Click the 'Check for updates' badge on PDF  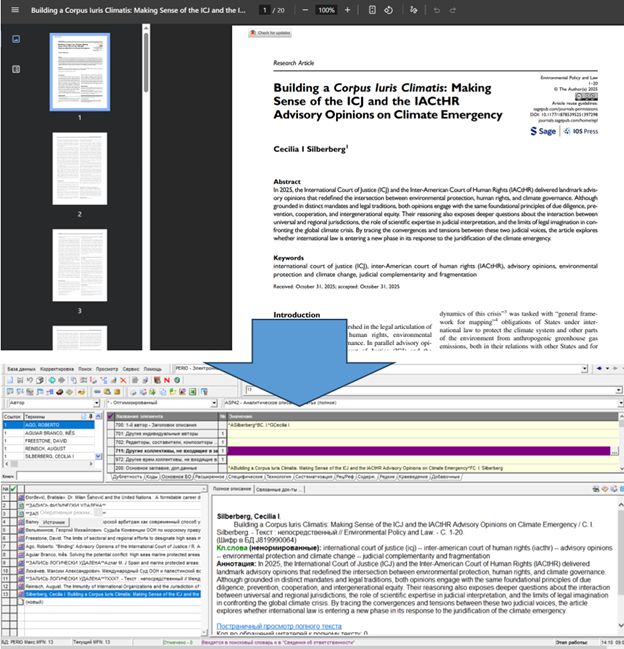(270, 33)
